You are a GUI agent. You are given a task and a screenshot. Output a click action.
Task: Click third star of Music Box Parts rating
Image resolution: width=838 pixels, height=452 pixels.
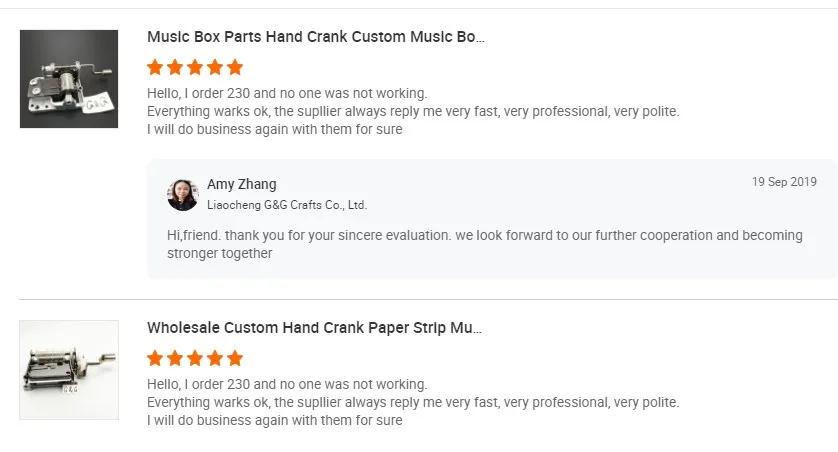[x=195, y=68]
